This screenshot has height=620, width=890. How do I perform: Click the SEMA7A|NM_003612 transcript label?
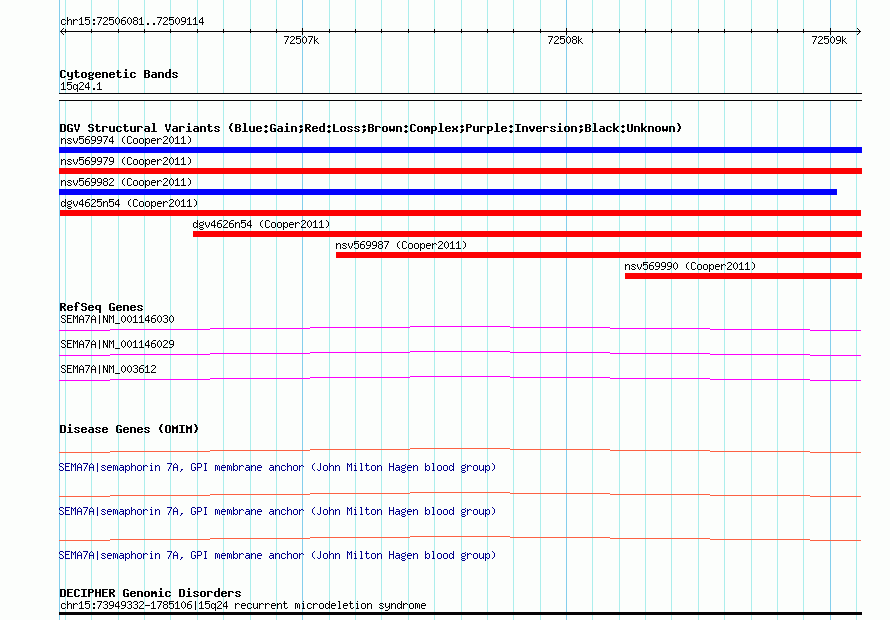108,369
